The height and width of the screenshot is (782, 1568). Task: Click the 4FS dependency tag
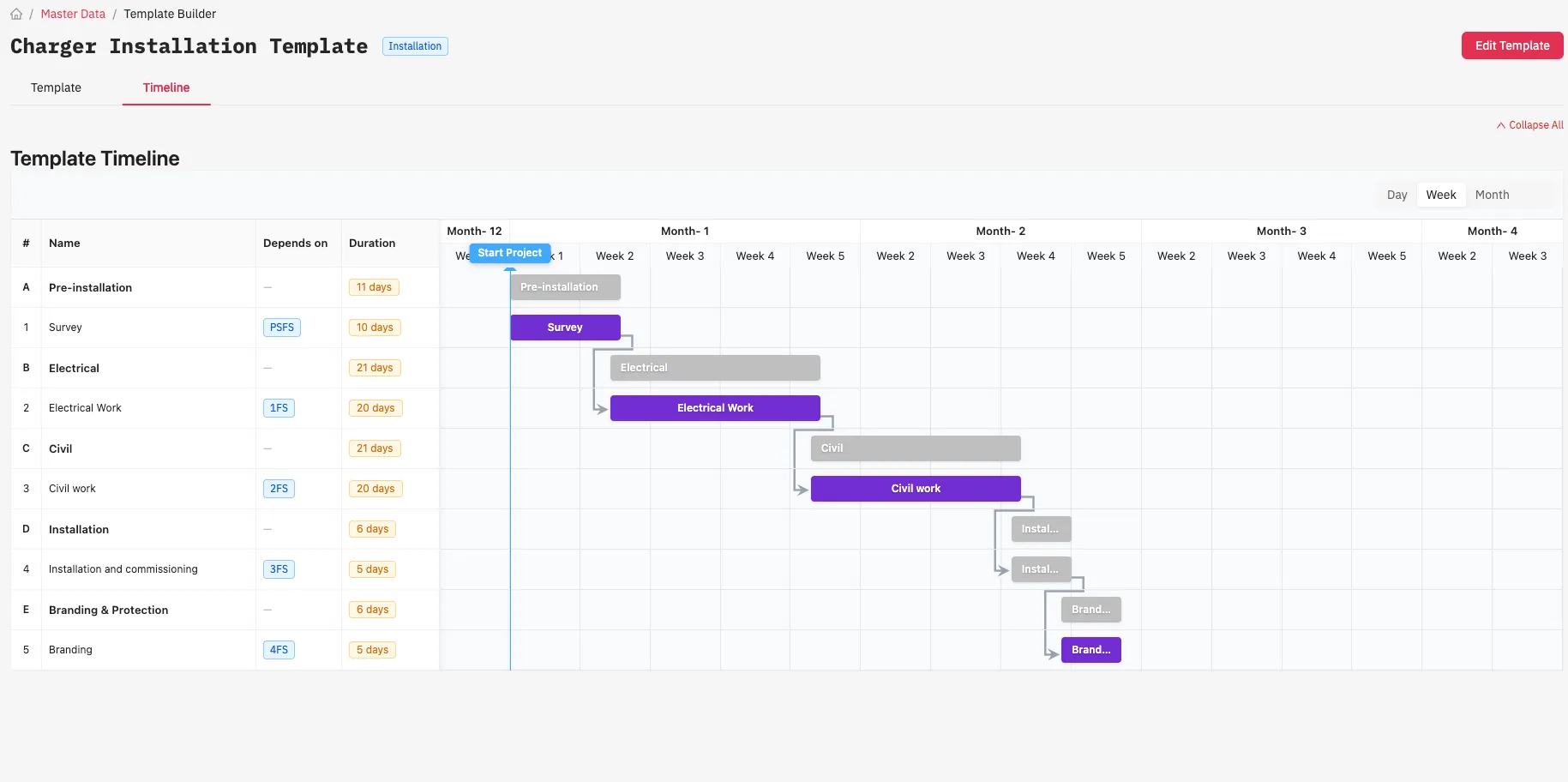[279, 650]
